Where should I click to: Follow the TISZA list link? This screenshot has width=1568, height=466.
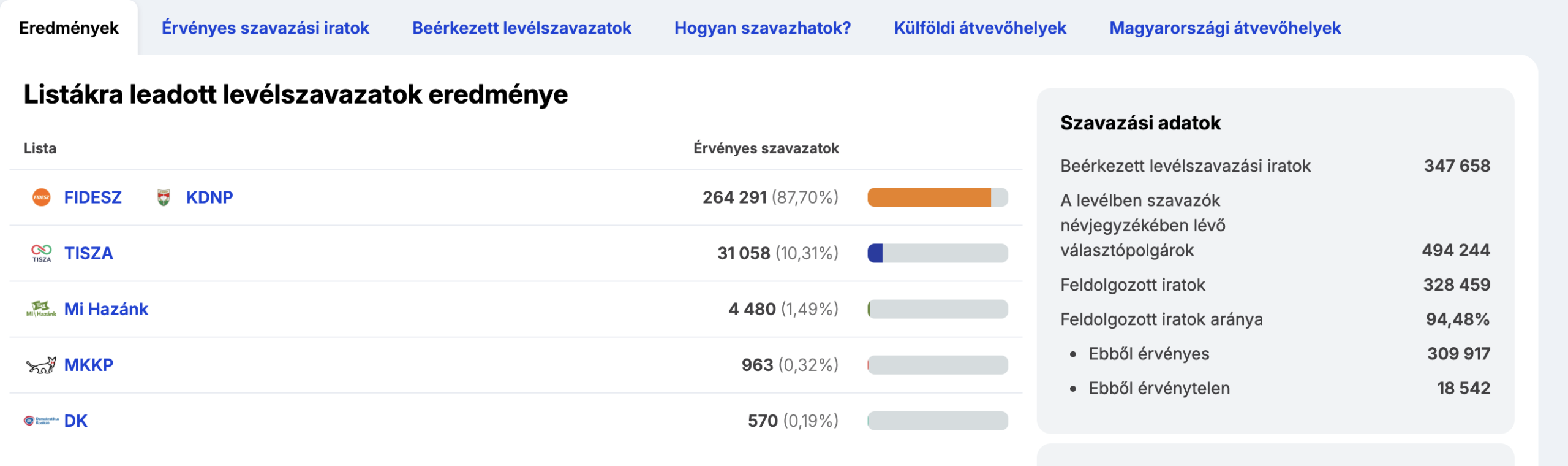tap(89, 253)
